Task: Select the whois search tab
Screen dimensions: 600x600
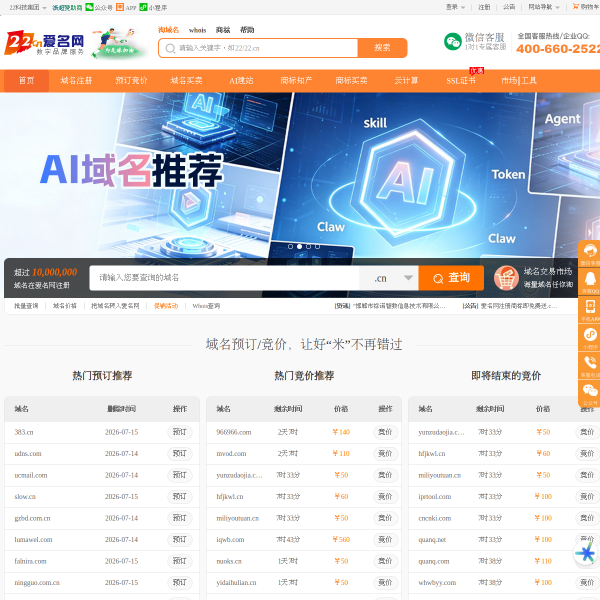Action: pyautogui.click(x=197, y=30)
